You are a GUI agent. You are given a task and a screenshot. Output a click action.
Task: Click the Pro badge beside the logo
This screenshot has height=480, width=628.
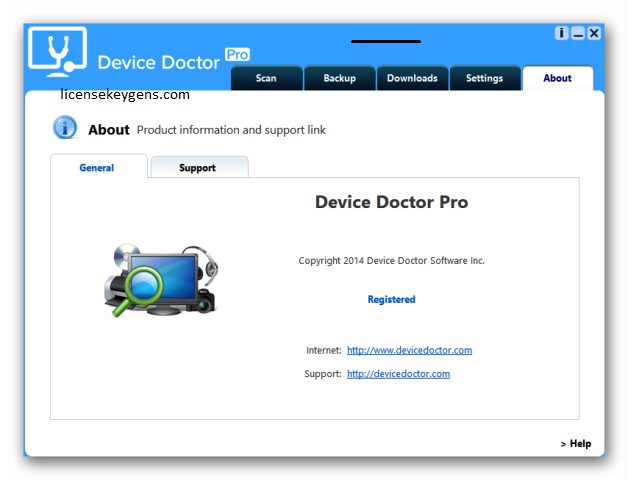pyautogui.click(x=238, y=54)
